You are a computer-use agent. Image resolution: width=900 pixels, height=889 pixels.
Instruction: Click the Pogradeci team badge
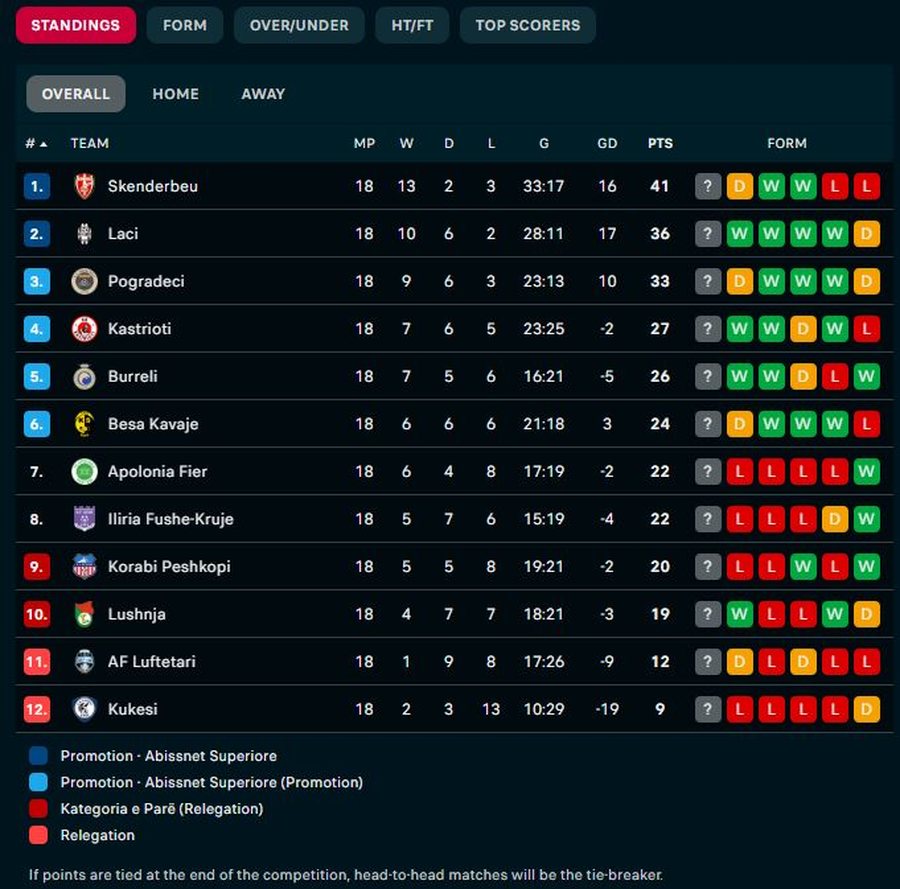[84, 281]
